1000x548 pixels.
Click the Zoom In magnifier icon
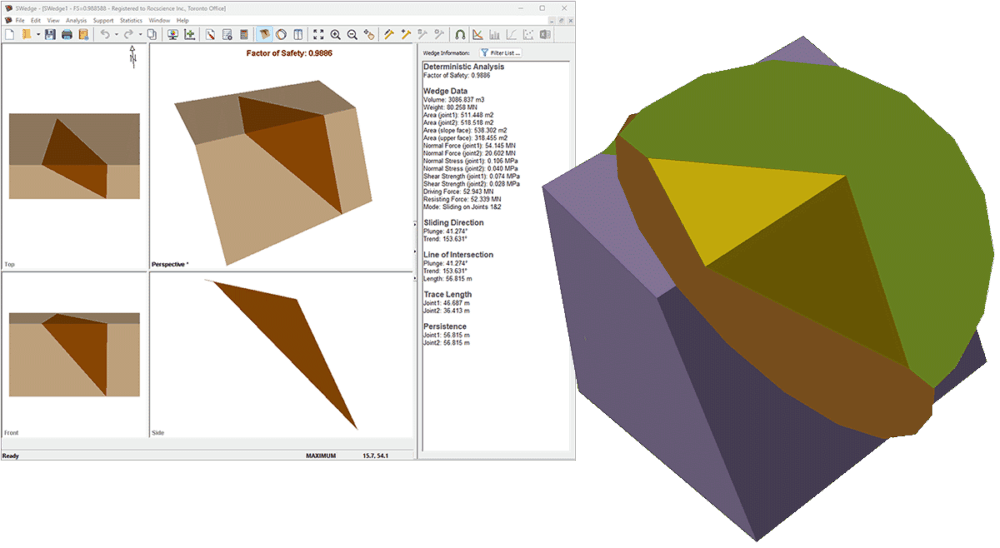coord(335,34)
